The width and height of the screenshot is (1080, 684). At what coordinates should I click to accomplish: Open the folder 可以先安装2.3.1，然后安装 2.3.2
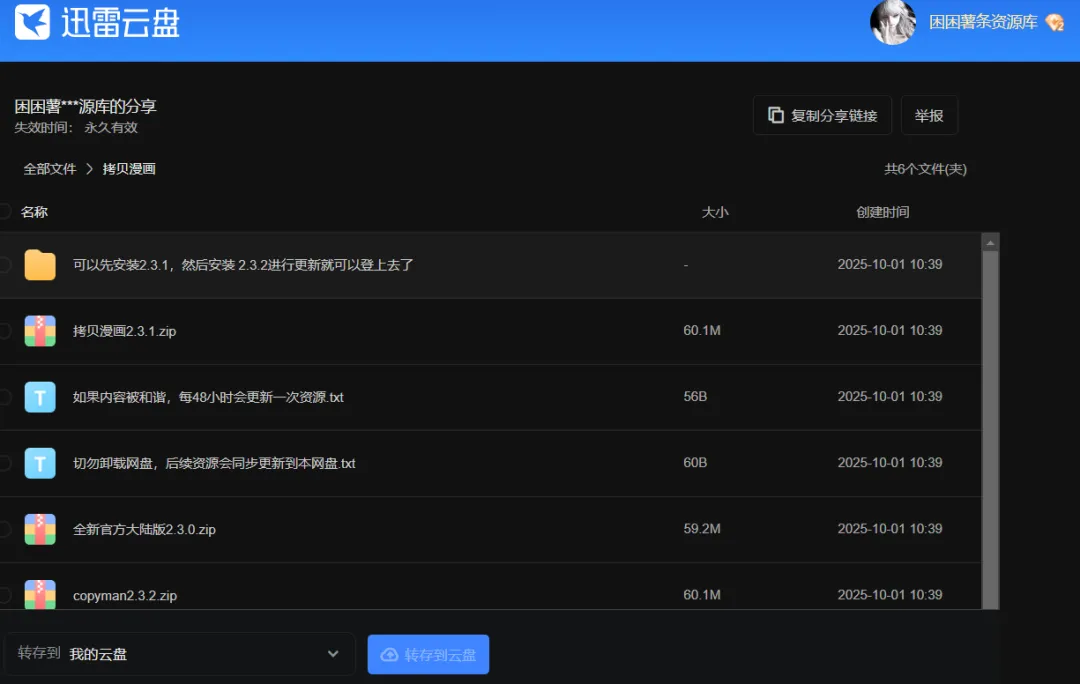243,265
